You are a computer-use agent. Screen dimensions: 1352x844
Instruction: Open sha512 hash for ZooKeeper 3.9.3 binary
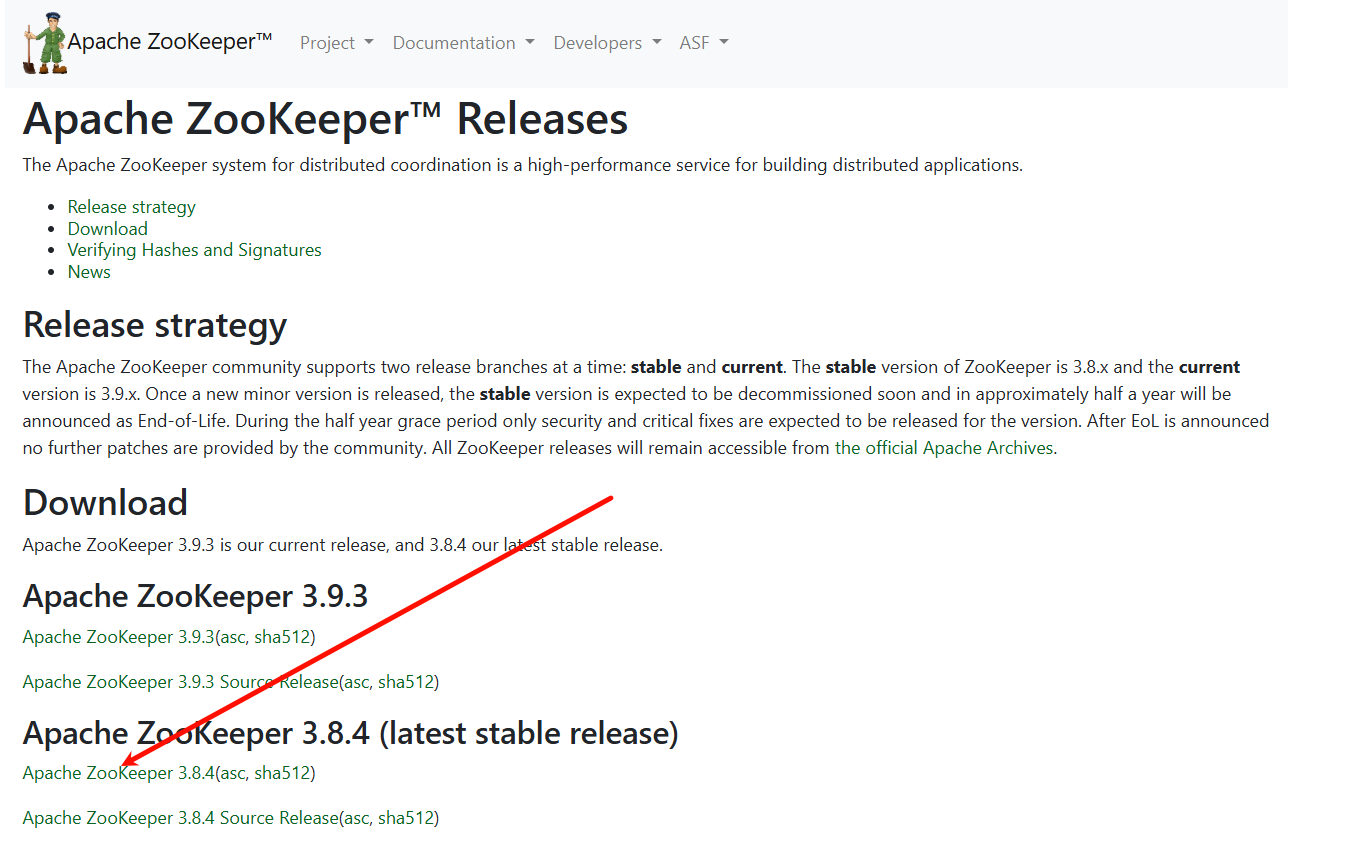point(282,637)
